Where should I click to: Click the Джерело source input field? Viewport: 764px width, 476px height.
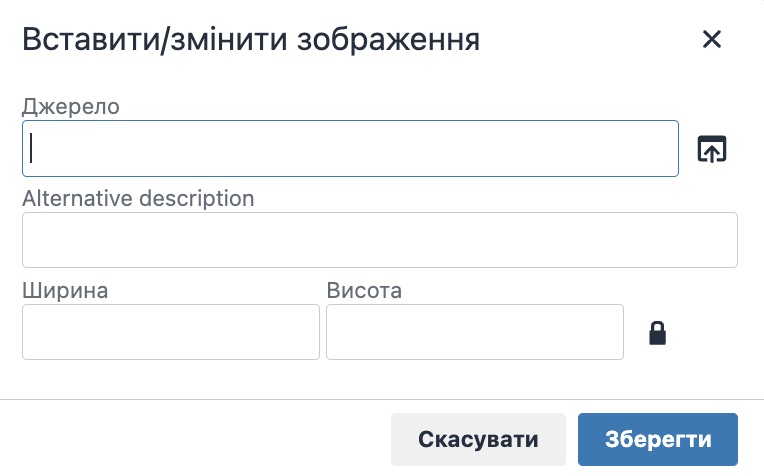point(350,149)
